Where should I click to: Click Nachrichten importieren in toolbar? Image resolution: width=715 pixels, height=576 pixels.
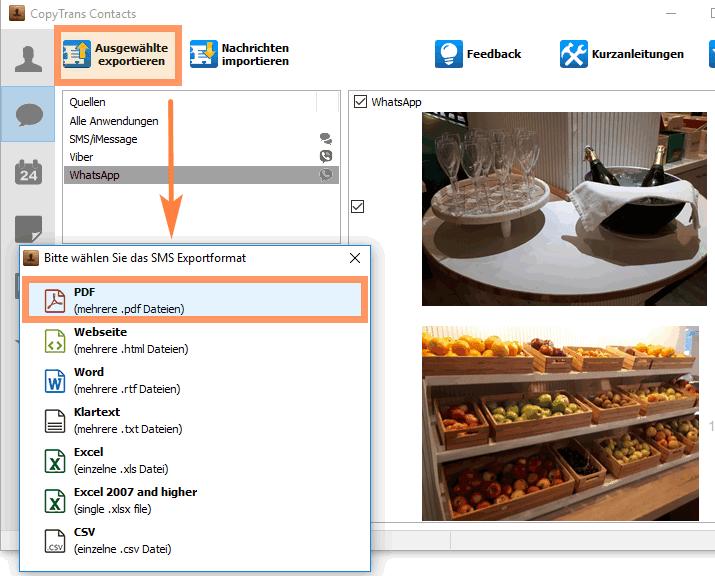click(240, 54)
